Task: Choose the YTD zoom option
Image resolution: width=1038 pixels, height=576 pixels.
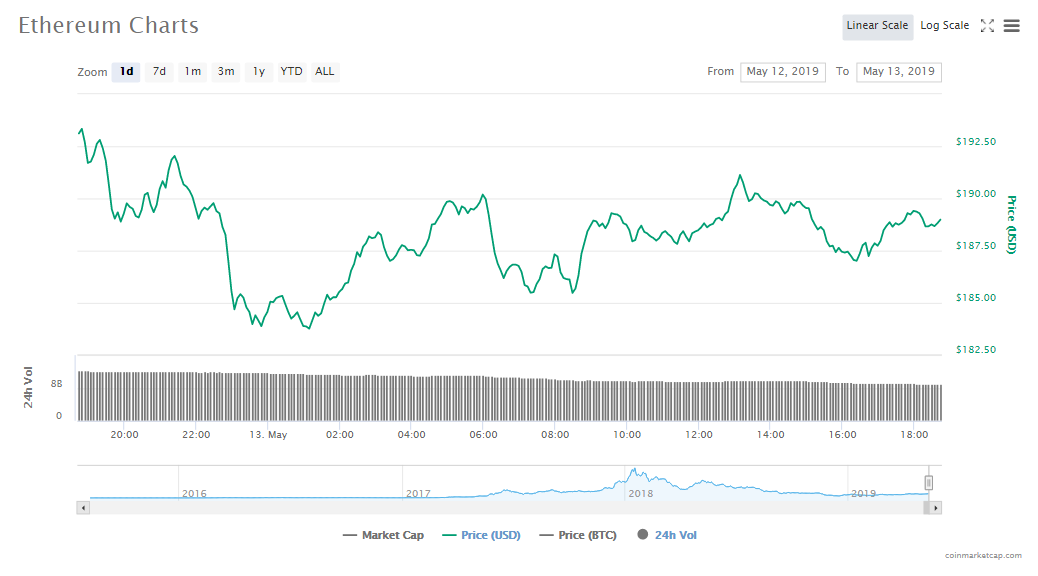Action: pos(291,72)
